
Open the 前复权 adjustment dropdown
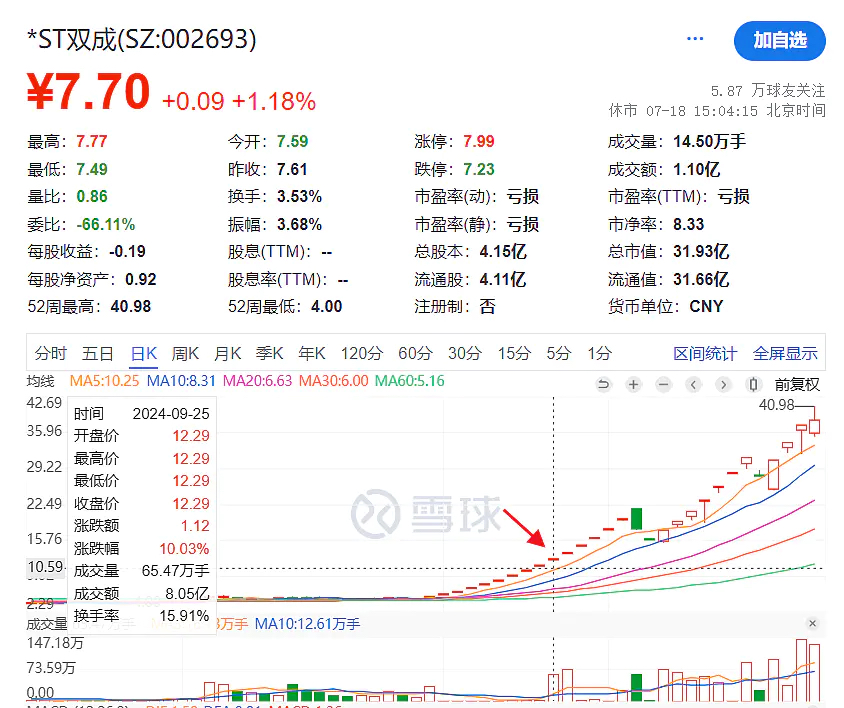(797, 384)
